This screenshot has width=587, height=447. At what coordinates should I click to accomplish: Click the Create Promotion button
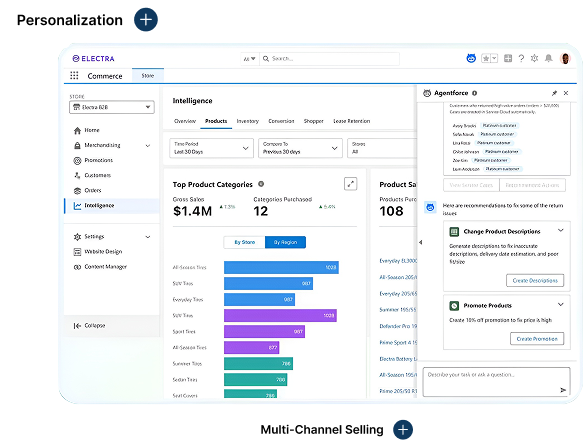[537, 339]
